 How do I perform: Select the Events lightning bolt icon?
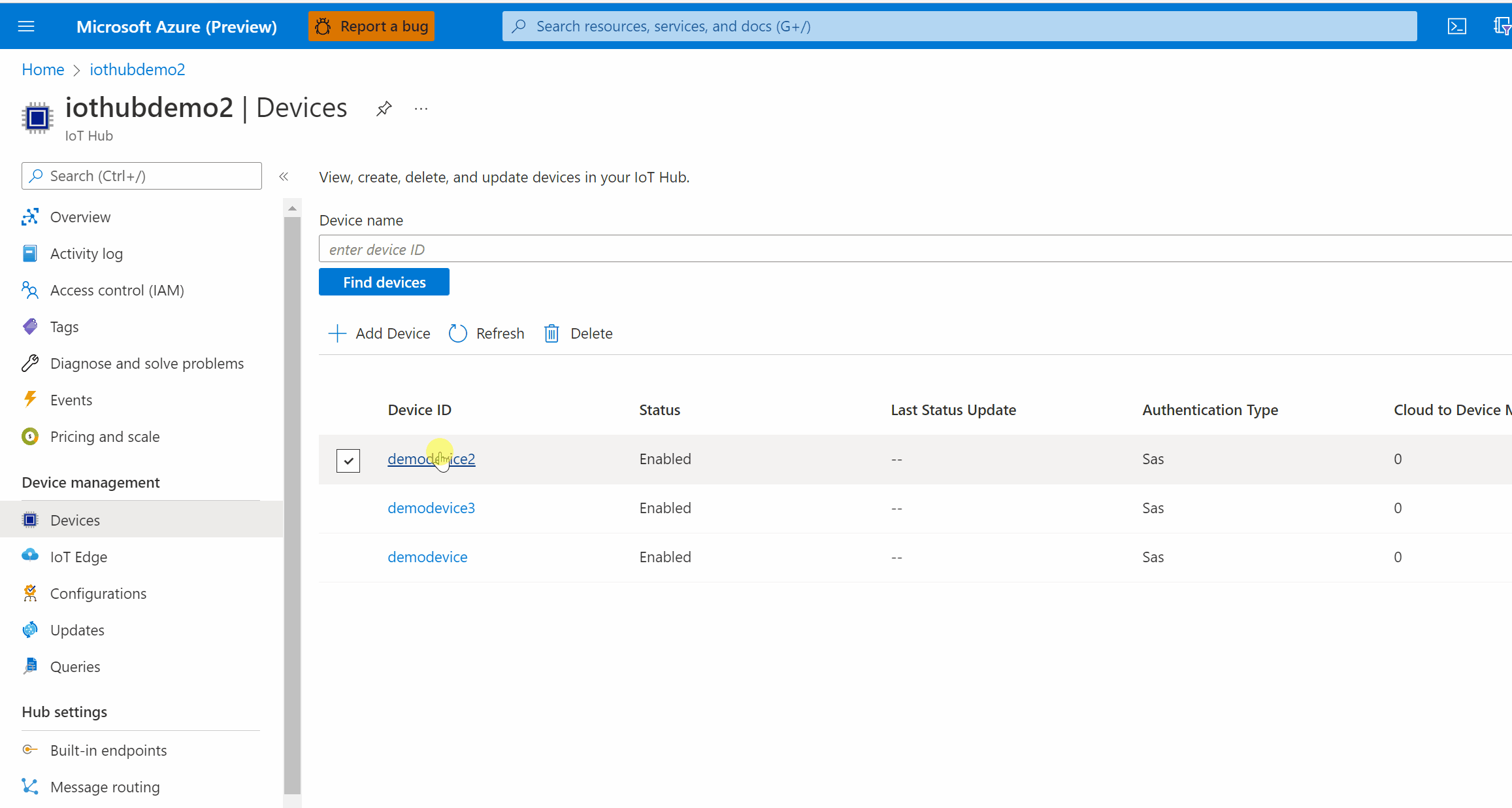tap(29, 399)
